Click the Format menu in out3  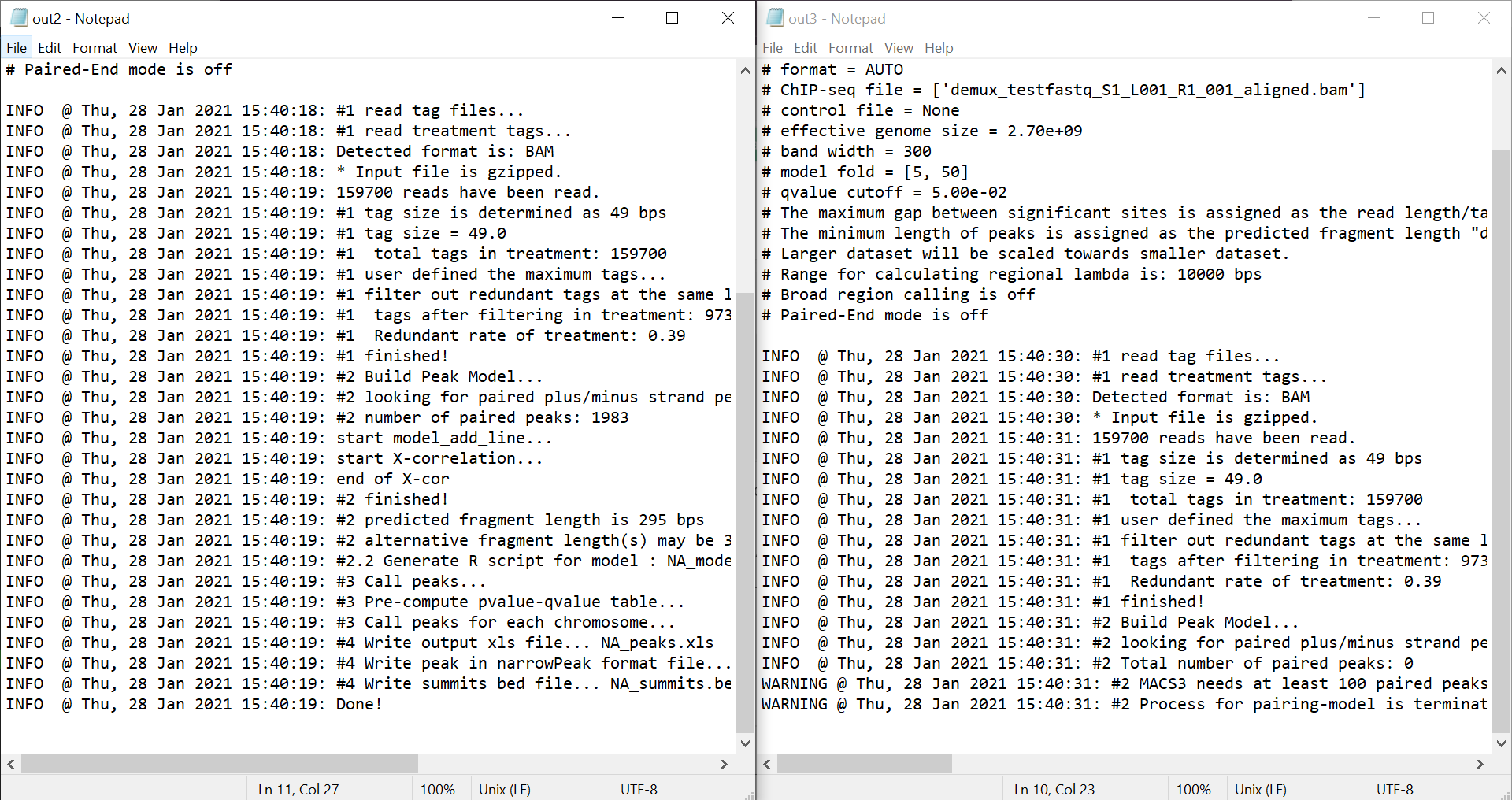pyautogui.click(x=850, y=48)
